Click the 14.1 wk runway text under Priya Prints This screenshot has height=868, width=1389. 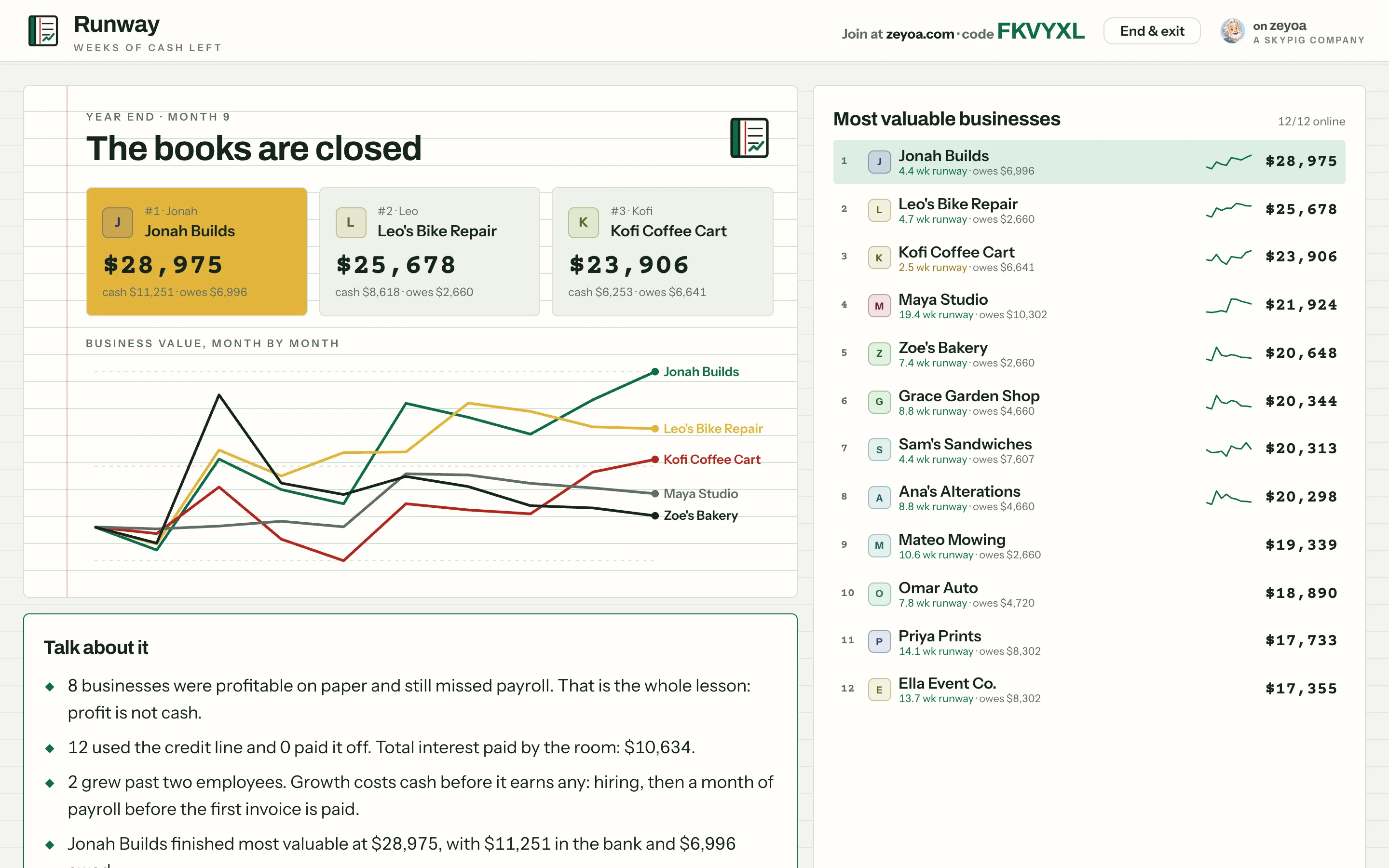936,651
